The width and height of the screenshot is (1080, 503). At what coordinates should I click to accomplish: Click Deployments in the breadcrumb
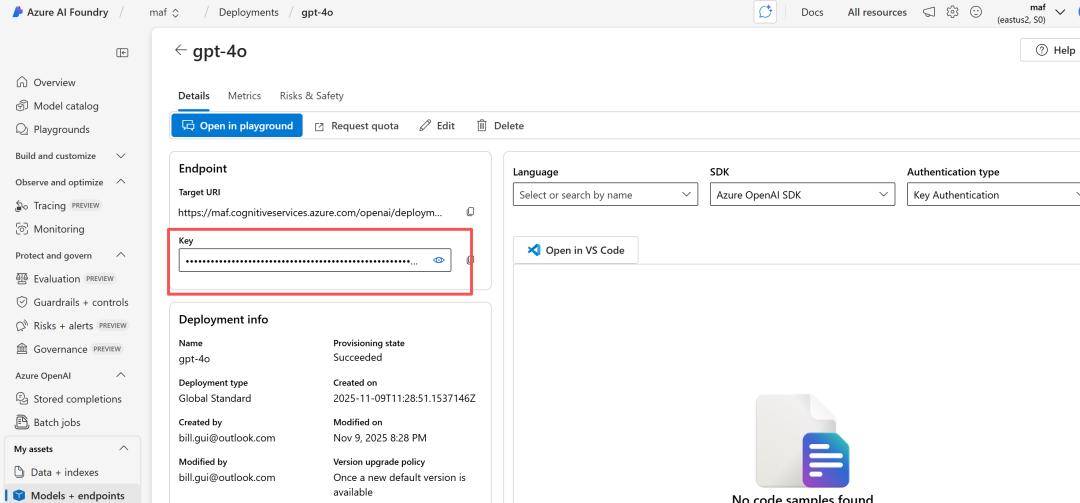[249, 12]
